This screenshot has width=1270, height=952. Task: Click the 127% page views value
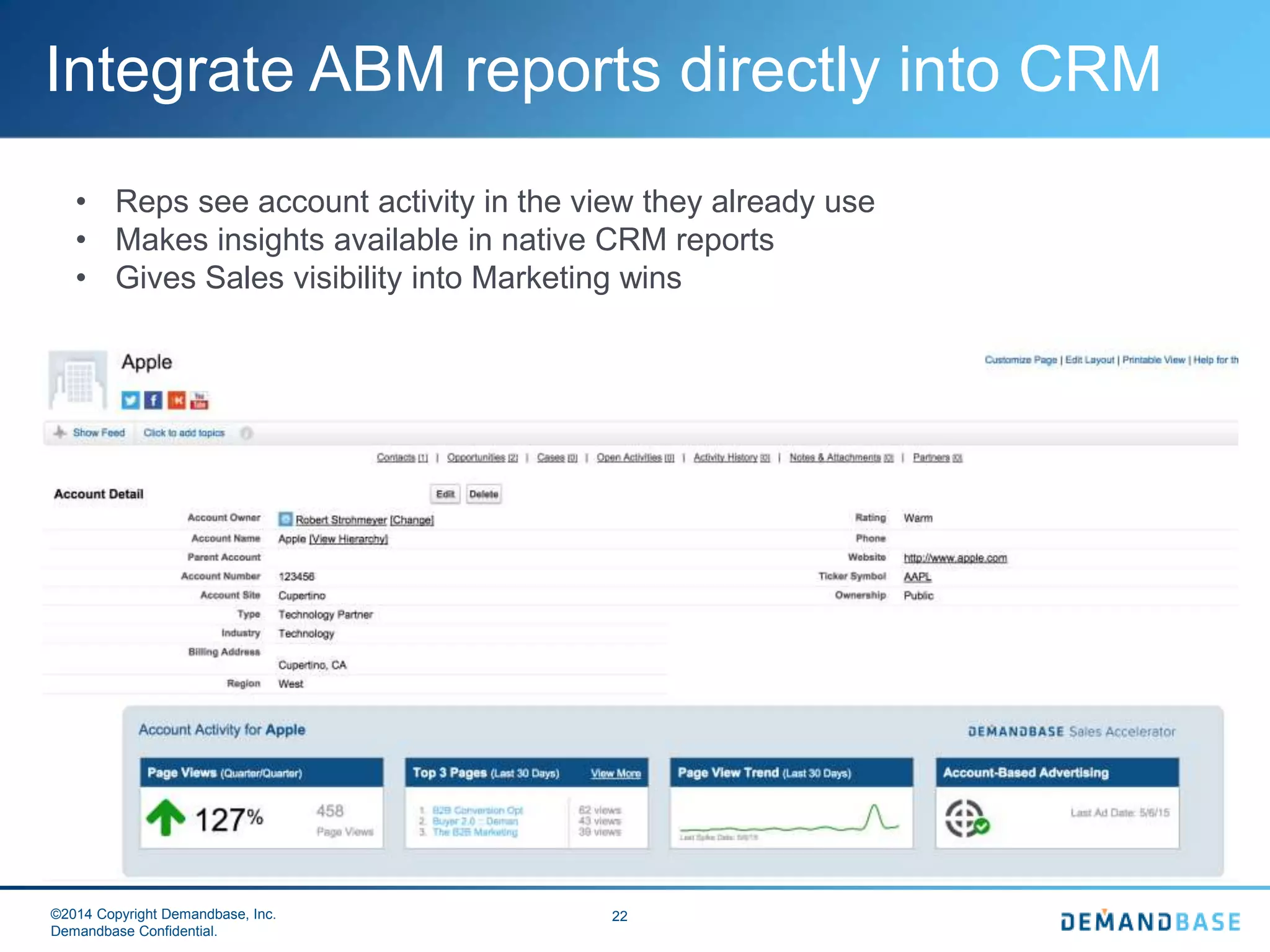tap(229, 819)
